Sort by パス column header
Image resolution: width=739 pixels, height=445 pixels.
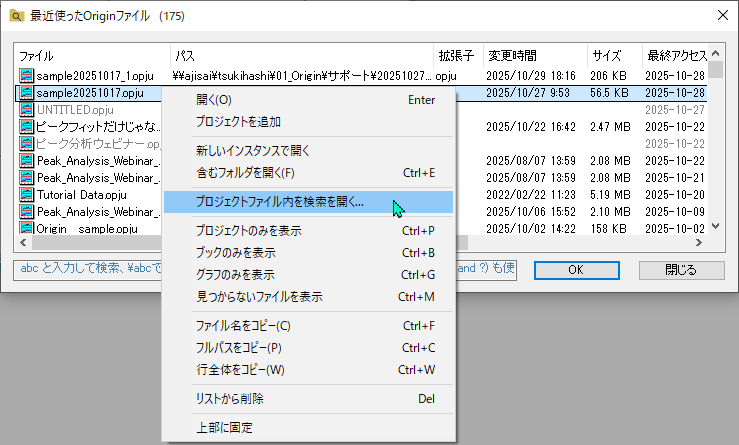click(x=302, y=56)
